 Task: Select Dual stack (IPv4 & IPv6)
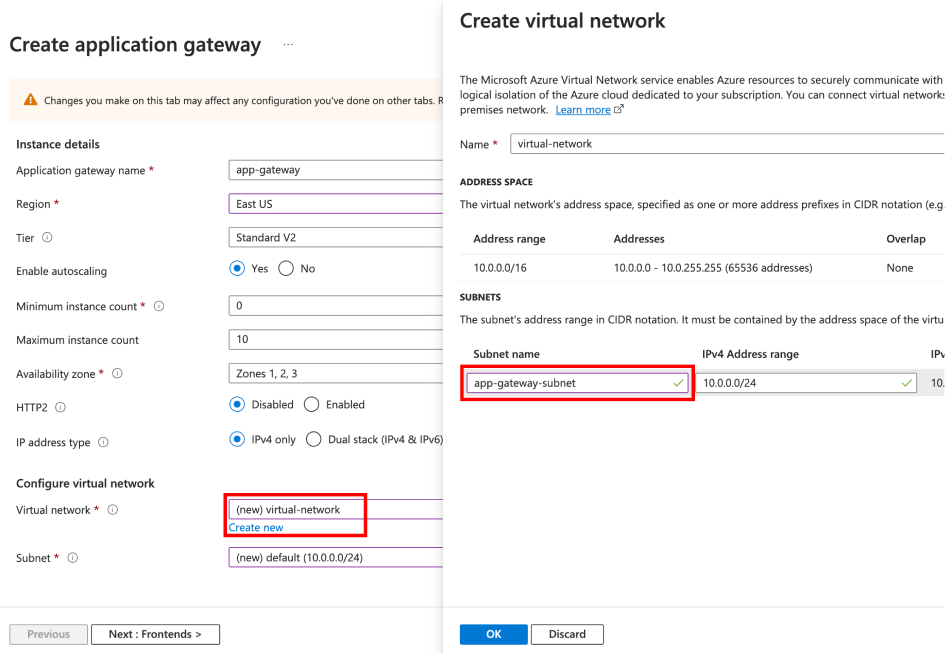point(313,442)
